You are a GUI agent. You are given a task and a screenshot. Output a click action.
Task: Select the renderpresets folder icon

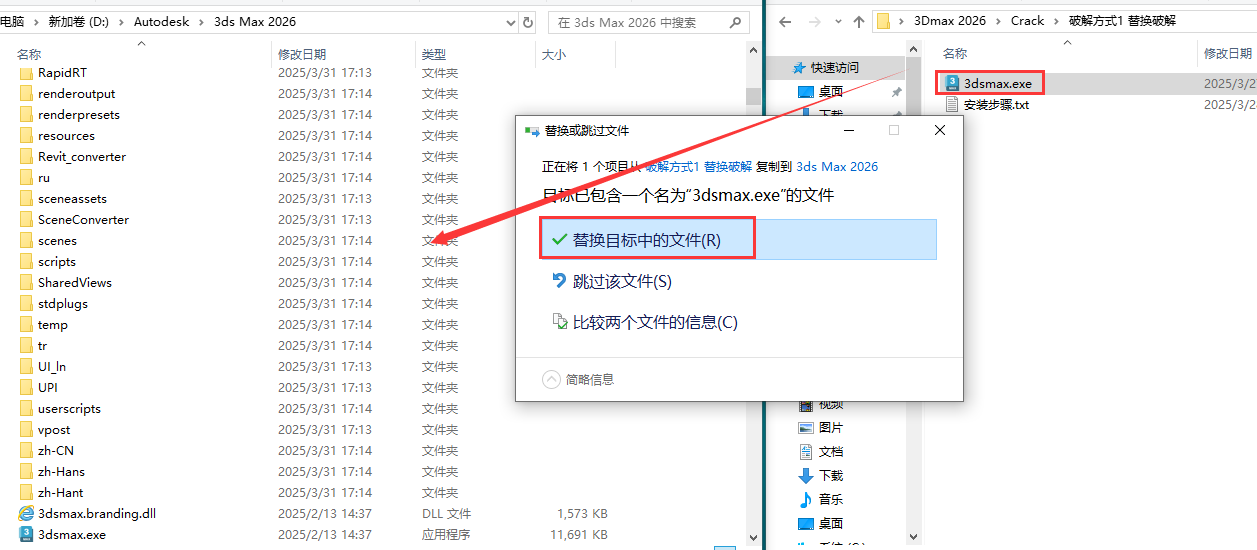click(26, 114)
